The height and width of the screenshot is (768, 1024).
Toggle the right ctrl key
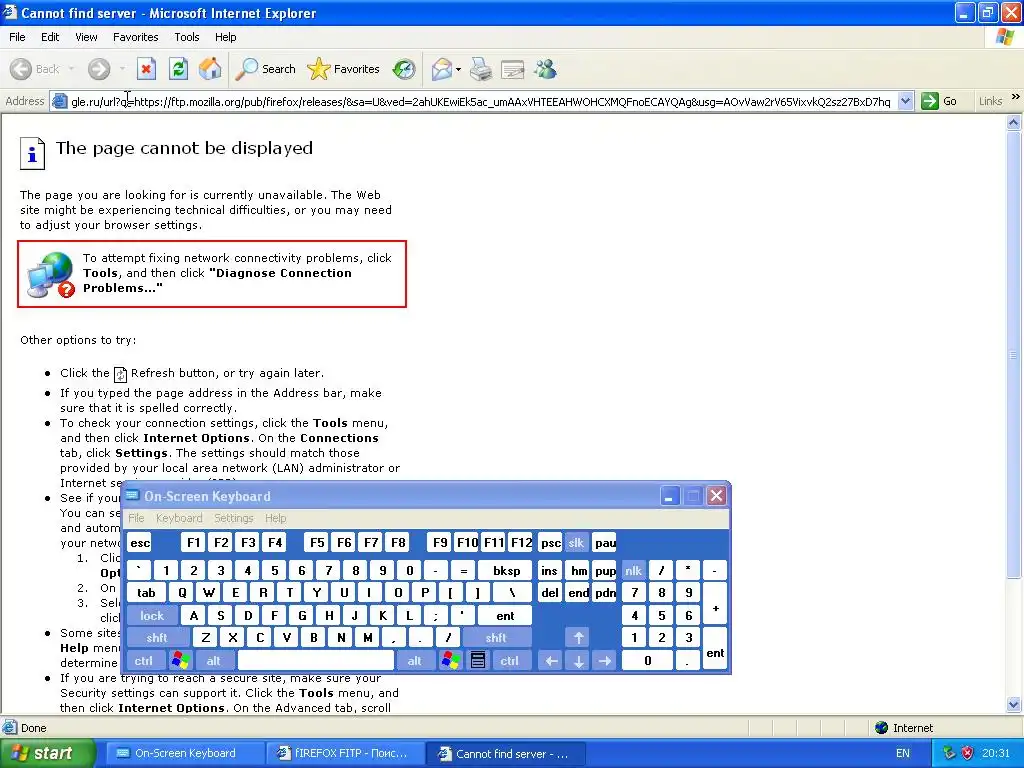pos(509,661)
